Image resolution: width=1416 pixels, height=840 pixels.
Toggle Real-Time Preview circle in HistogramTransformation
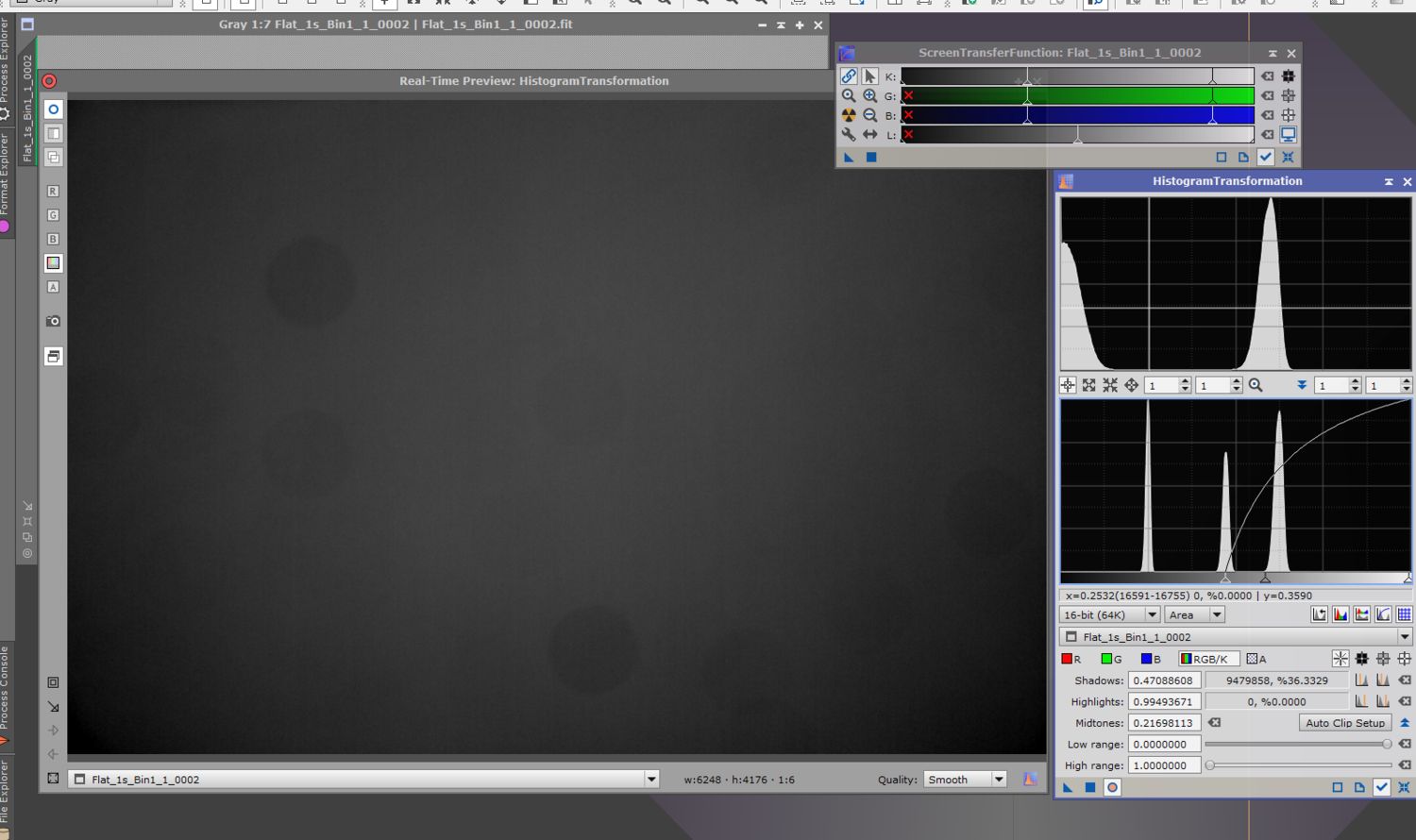(x=1112, y=787)
